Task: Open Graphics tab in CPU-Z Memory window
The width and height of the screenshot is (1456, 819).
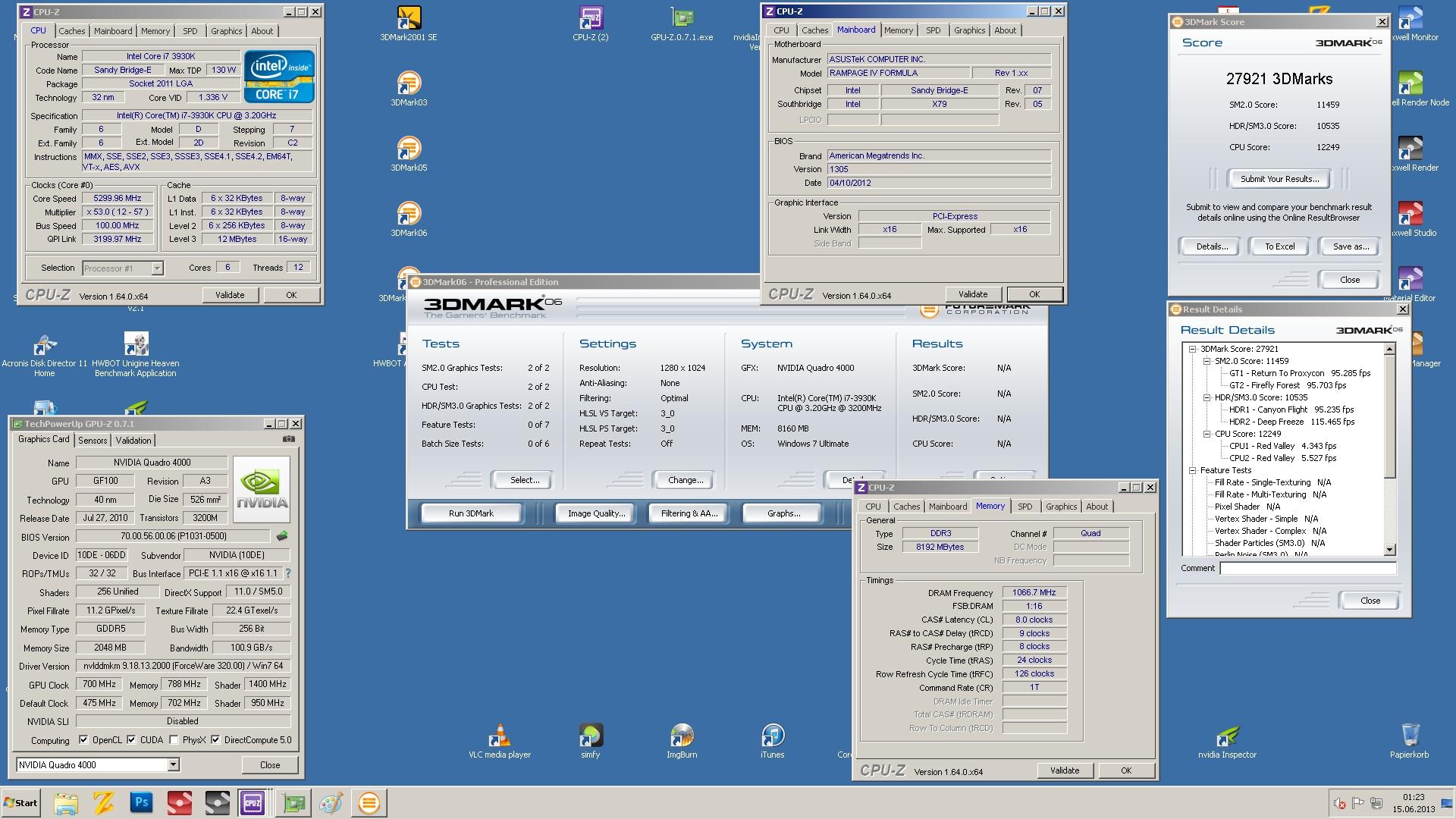Action: tap(1061, 507)
